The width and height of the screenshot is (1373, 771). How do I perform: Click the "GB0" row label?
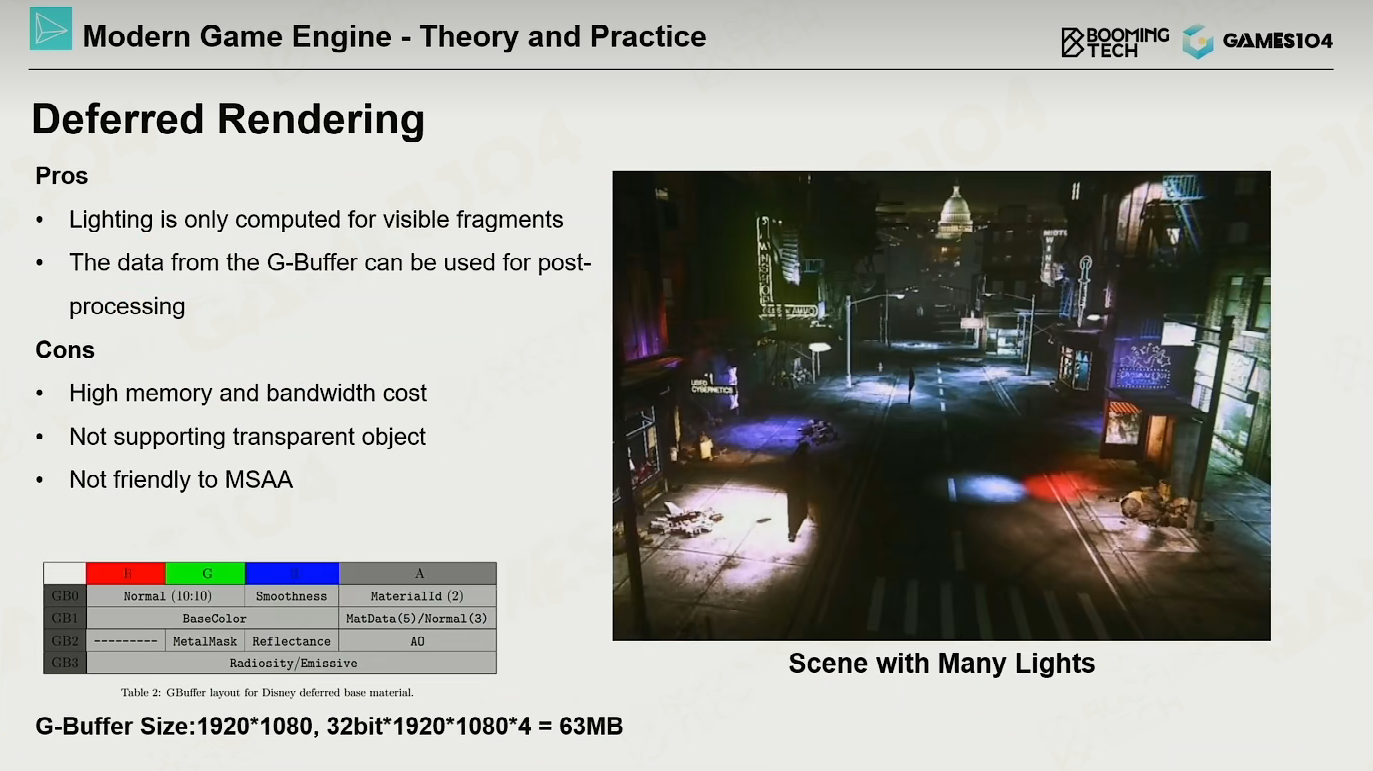click(x=65, y=596)
